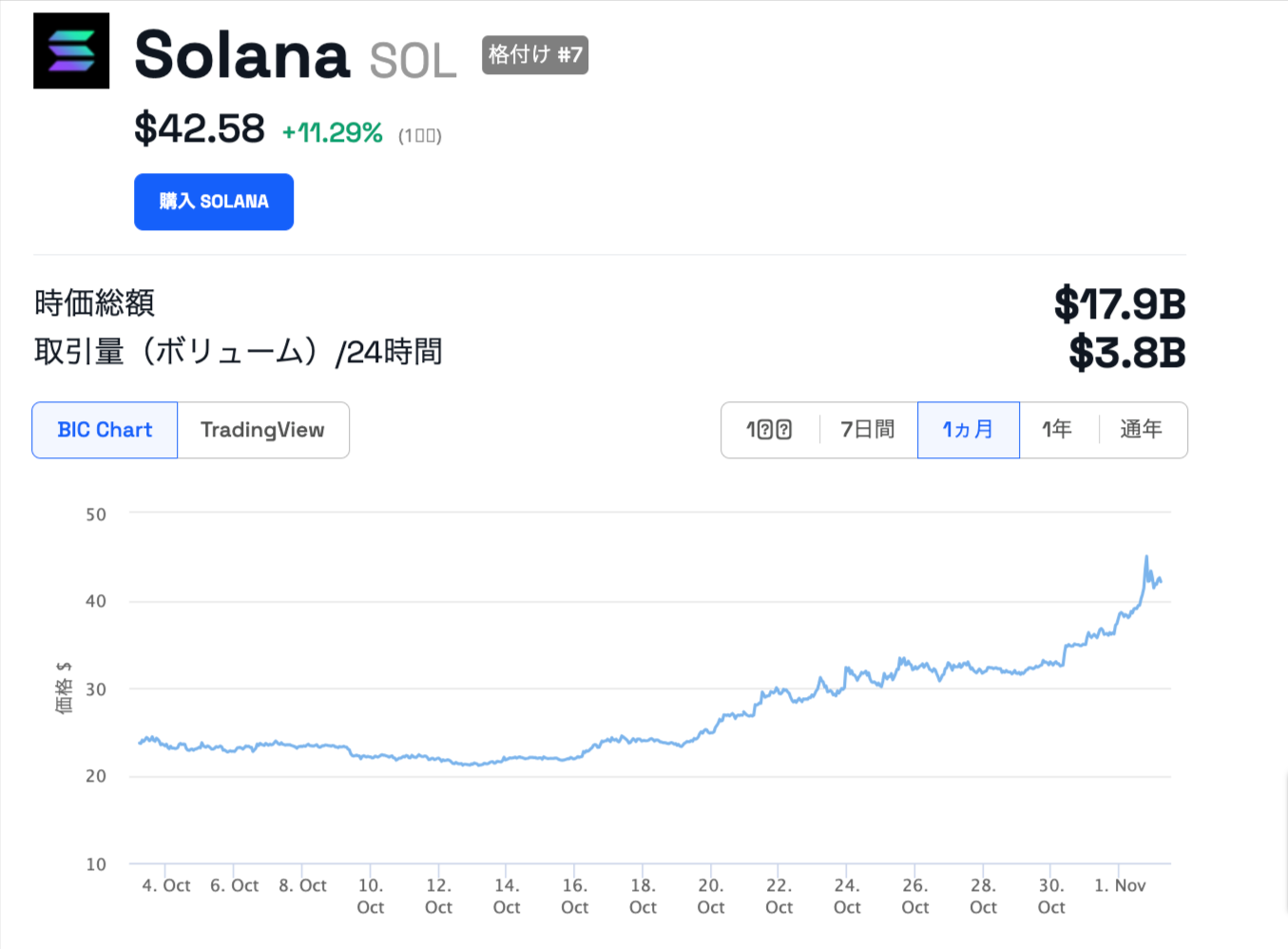Click the 購入 SOLANA buy button
The image size is (1288, 949).
[214, 202]
